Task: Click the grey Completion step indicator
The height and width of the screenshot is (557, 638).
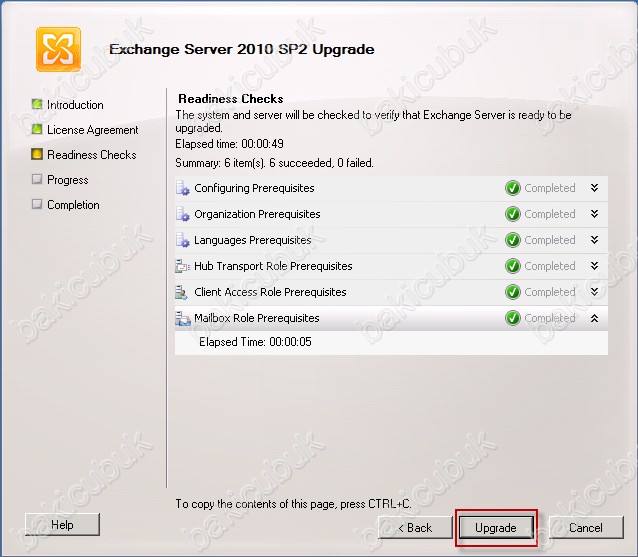Action: pyautogui.click(x=37, y=204)
